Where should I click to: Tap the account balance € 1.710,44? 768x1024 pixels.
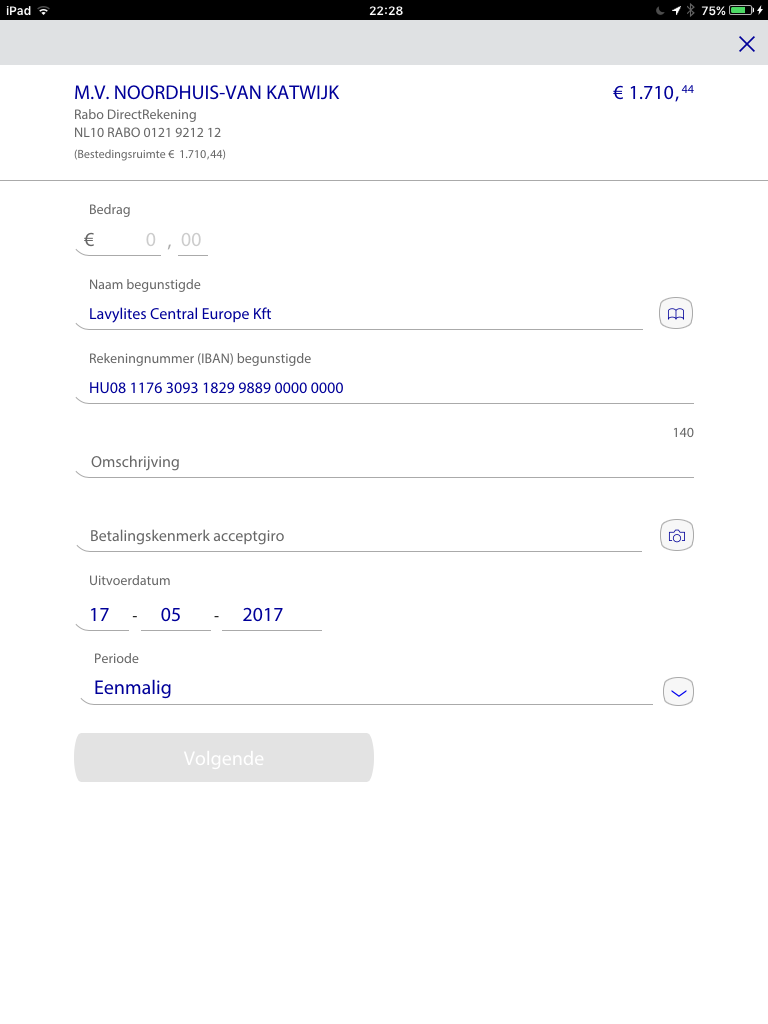pos(653,94)
